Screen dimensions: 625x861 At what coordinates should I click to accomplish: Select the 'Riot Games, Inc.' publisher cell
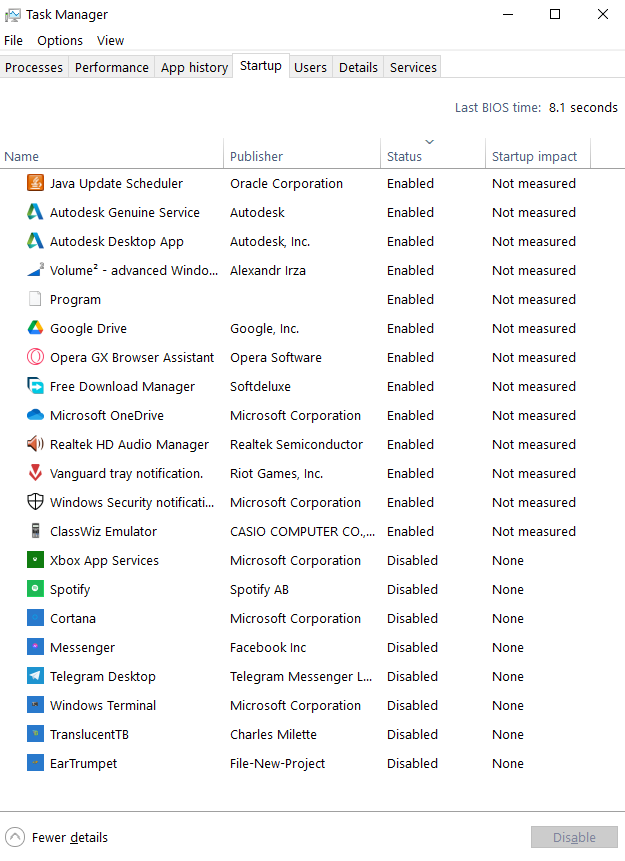pyautogui.click(x=276, y=473)
